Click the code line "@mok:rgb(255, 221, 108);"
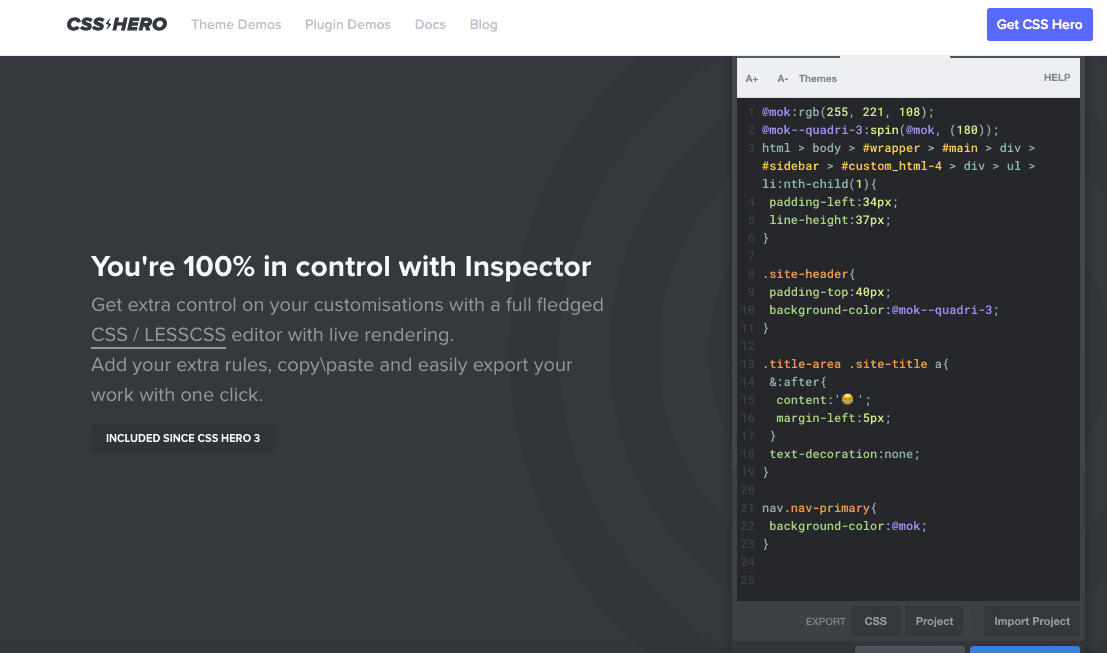Image resolution: width=1107 pixels, height=653 pixels. click(x=848, y=112)
